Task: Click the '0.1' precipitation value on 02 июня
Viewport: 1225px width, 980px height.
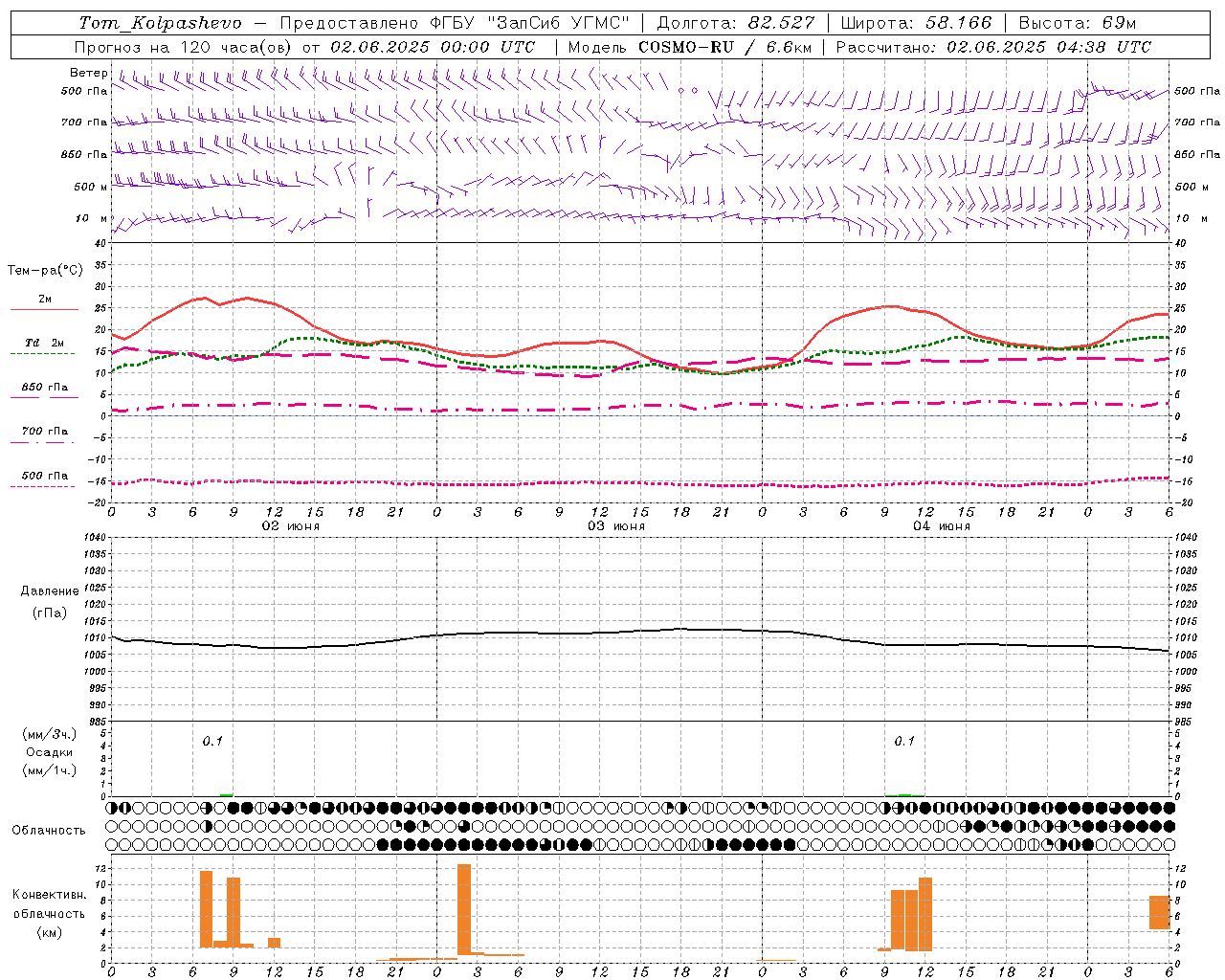Action: click(212, 741)
